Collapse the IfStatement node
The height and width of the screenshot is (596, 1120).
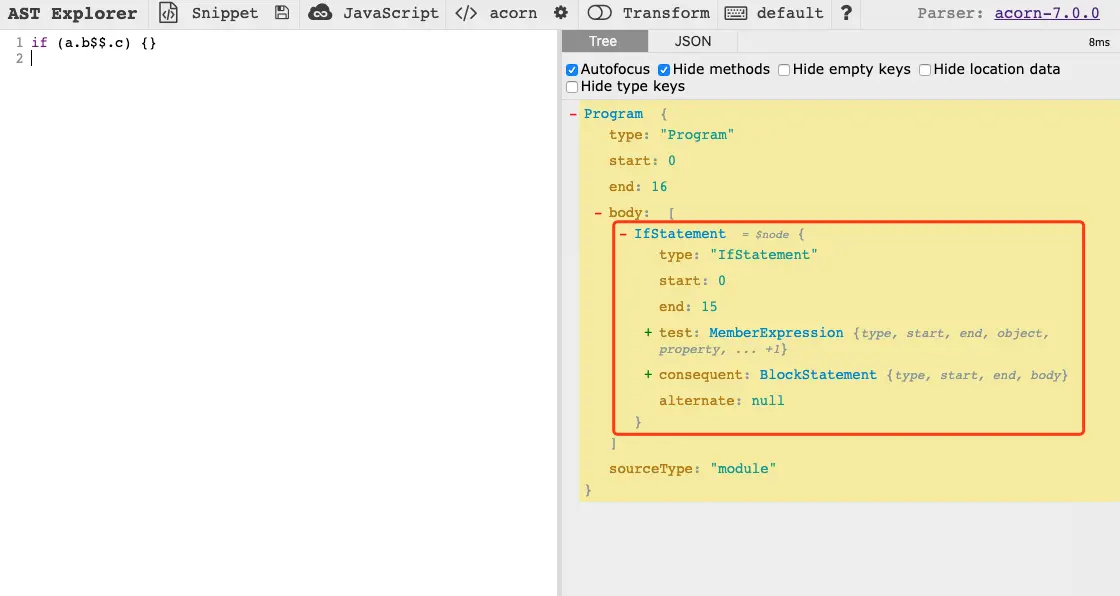tap(623, 234)
